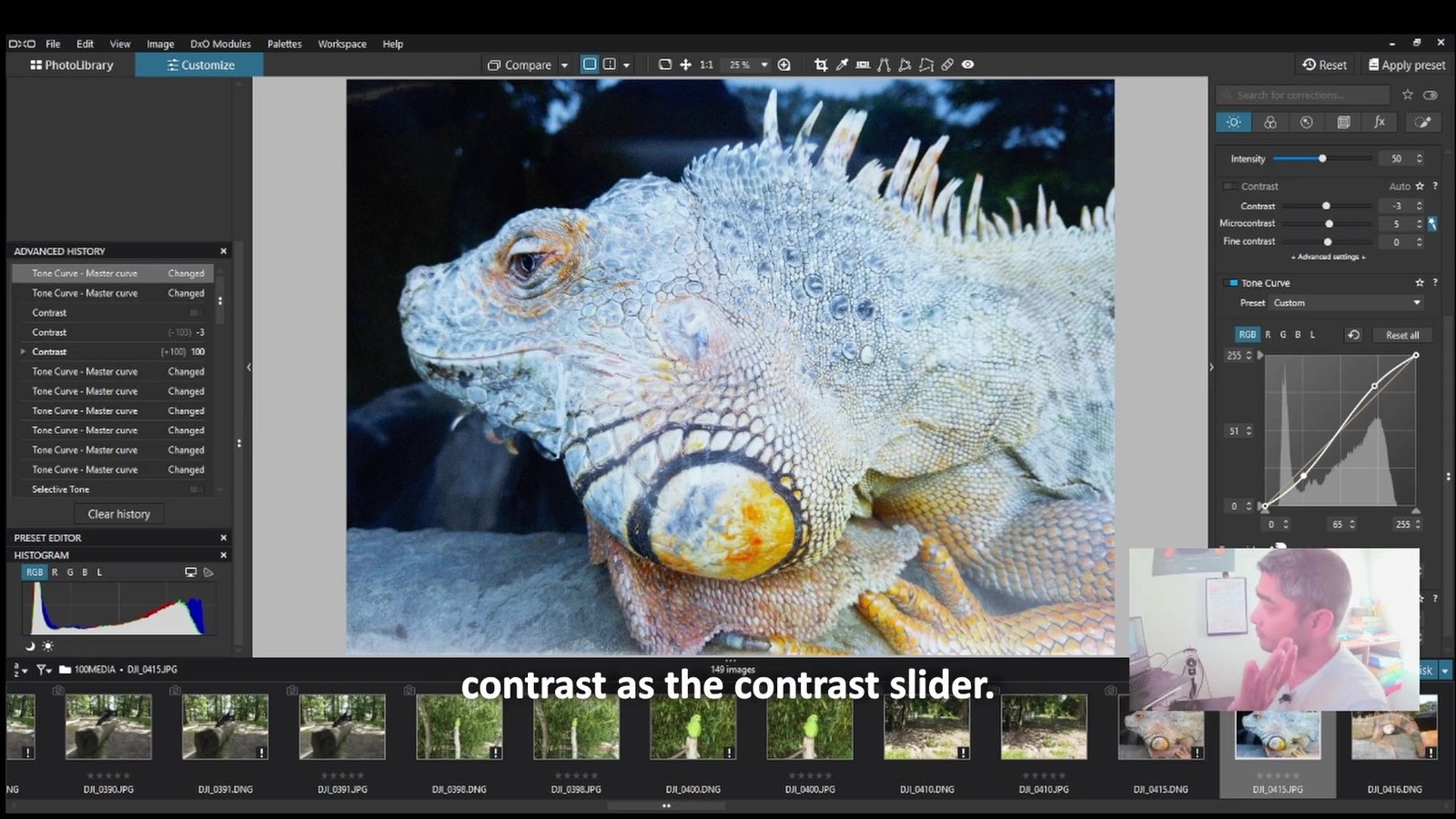Open the Effects (fx) palette icon

1380,122
